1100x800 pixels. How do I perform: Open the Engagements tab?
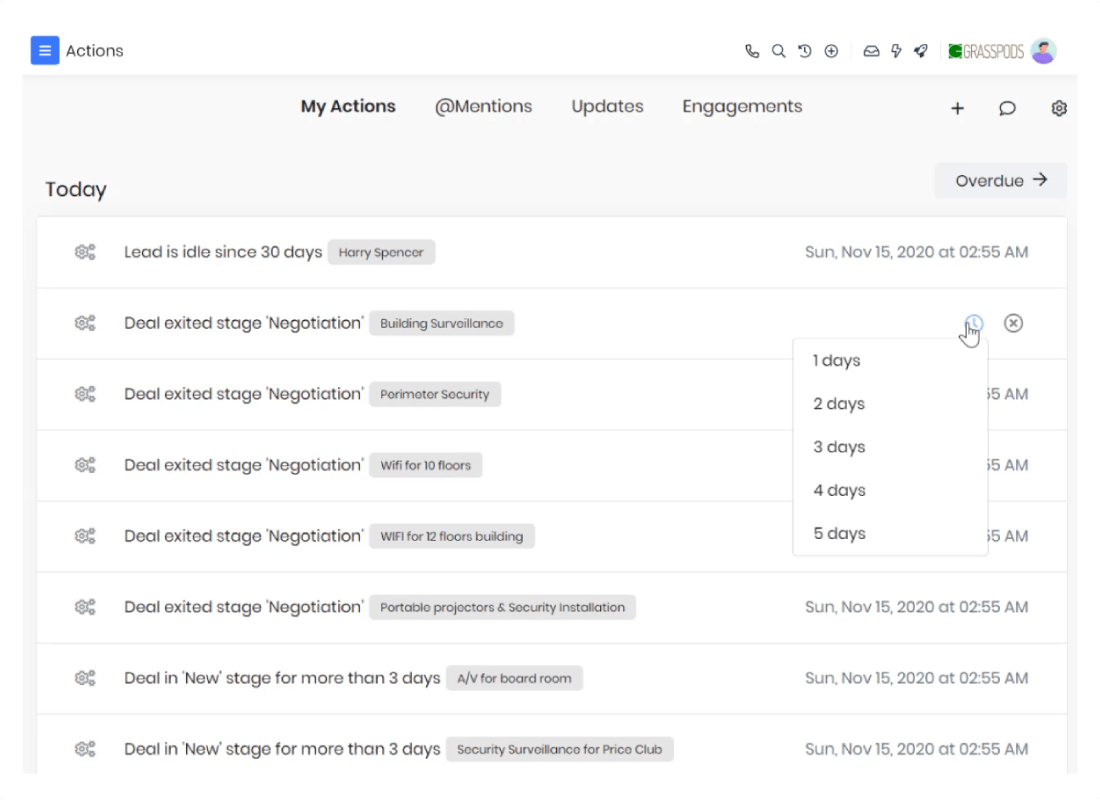[x=742, y=107]
